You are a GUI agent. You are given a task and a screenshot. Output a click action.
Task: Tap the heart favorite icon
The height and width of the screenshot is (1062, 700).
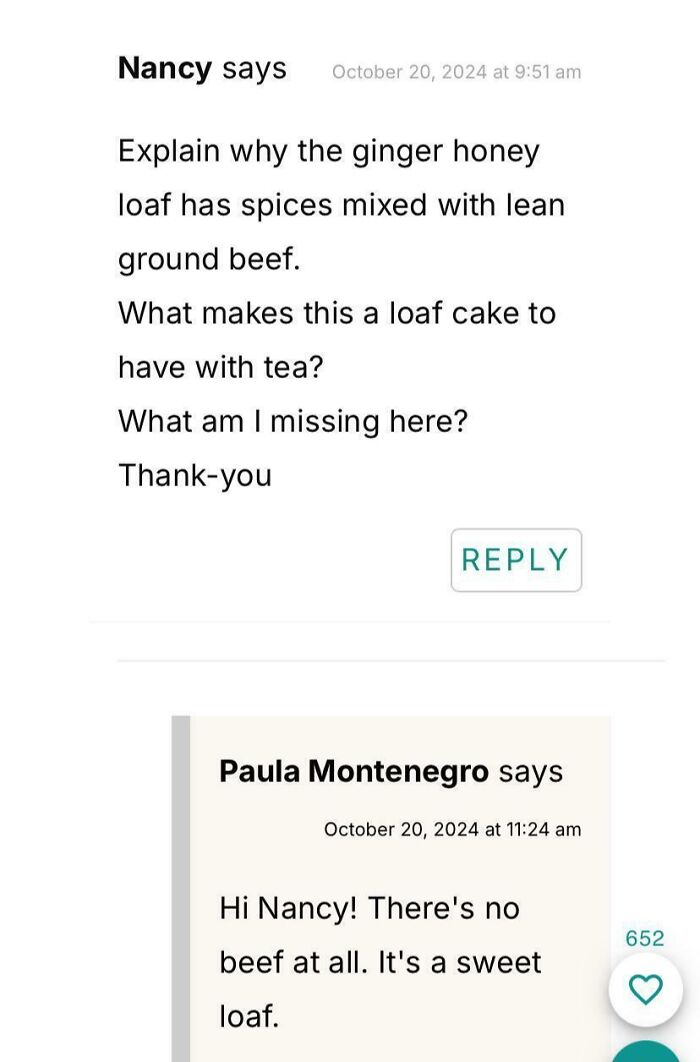[x=645, y=989]
